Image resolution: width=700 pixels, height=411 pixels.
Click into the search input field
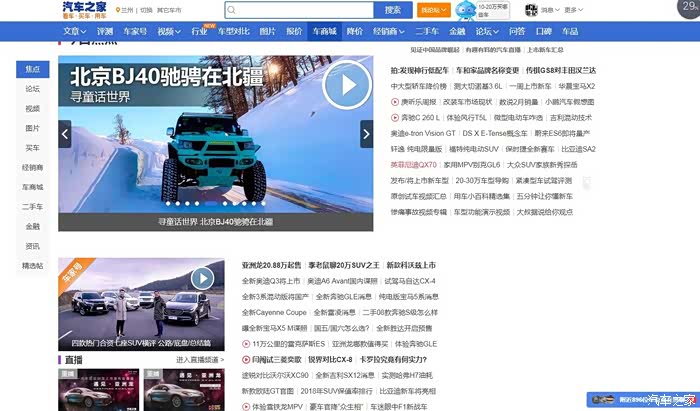[x=300, y=10]
